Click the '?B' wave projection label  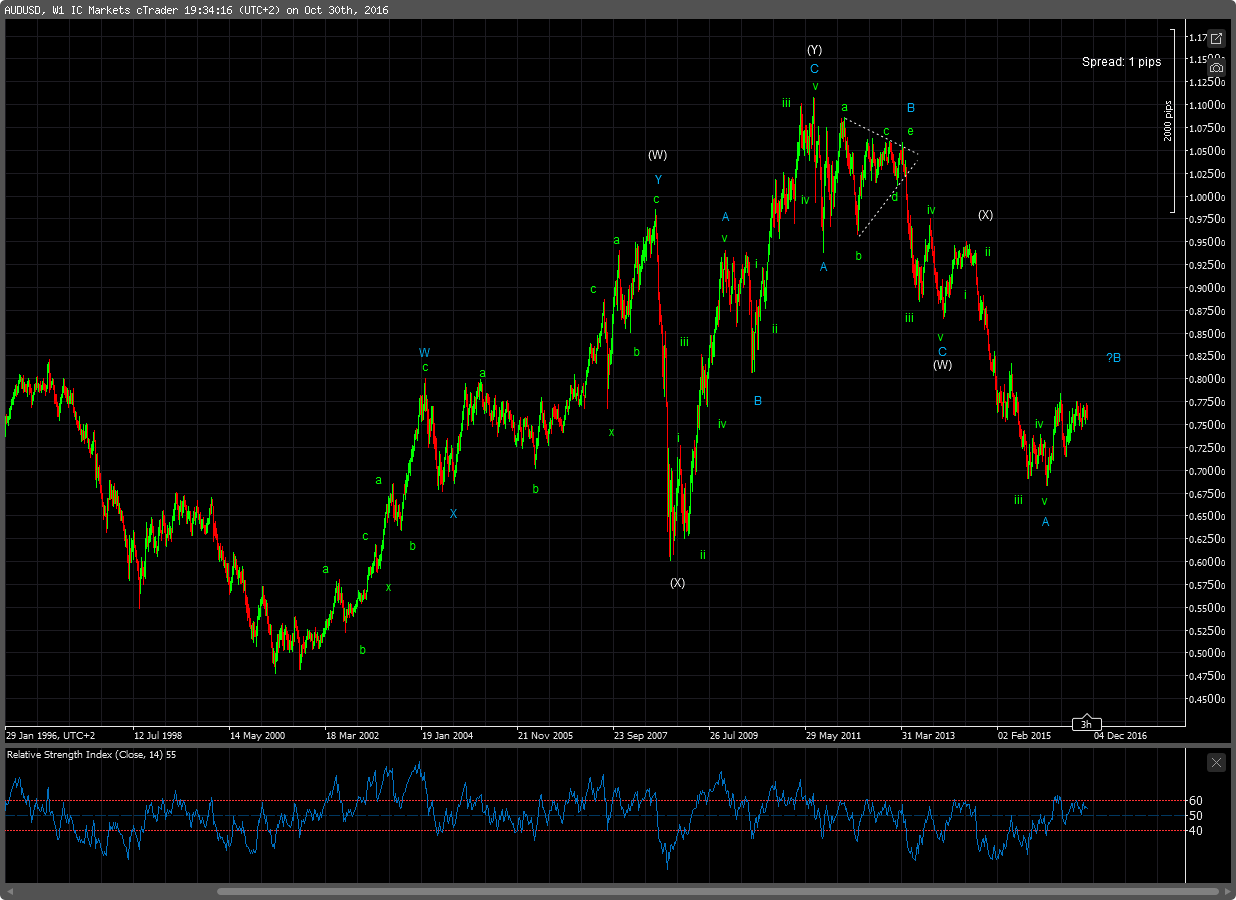[x=1113, y=358]
